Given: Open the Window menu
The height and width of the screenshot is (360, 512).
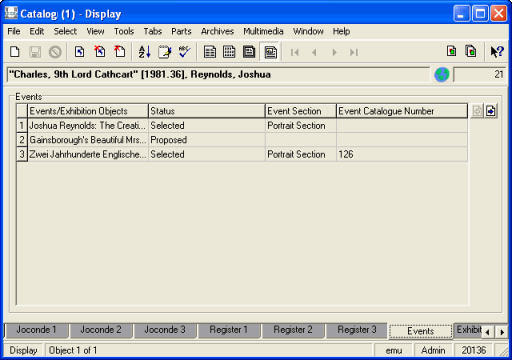Looking at the screenshot, I should 308,31.
